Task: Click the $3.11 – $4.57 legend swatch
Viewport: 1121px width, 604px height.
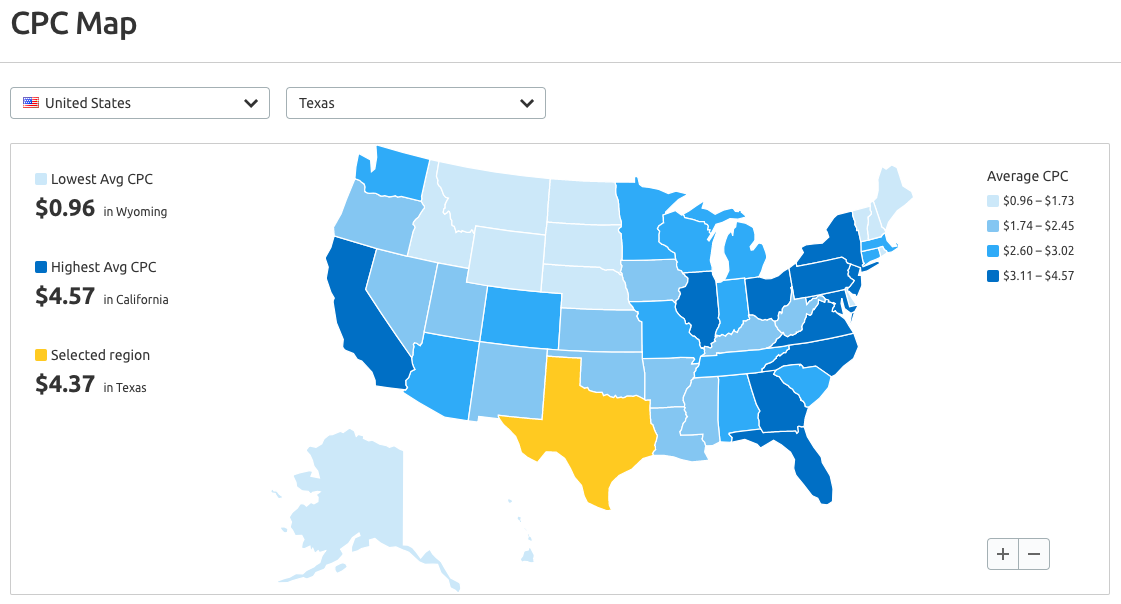Action: pos(993,276)
